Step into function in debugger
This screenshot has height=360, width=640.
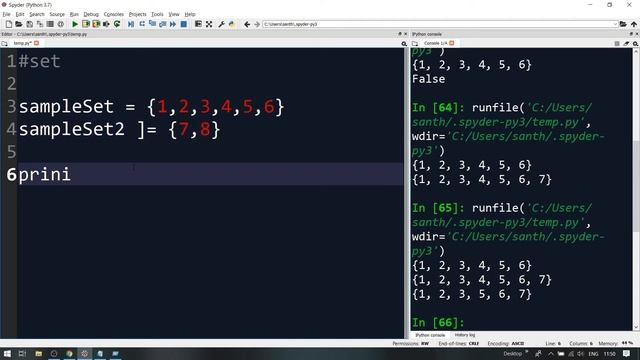tap(152, 24)
